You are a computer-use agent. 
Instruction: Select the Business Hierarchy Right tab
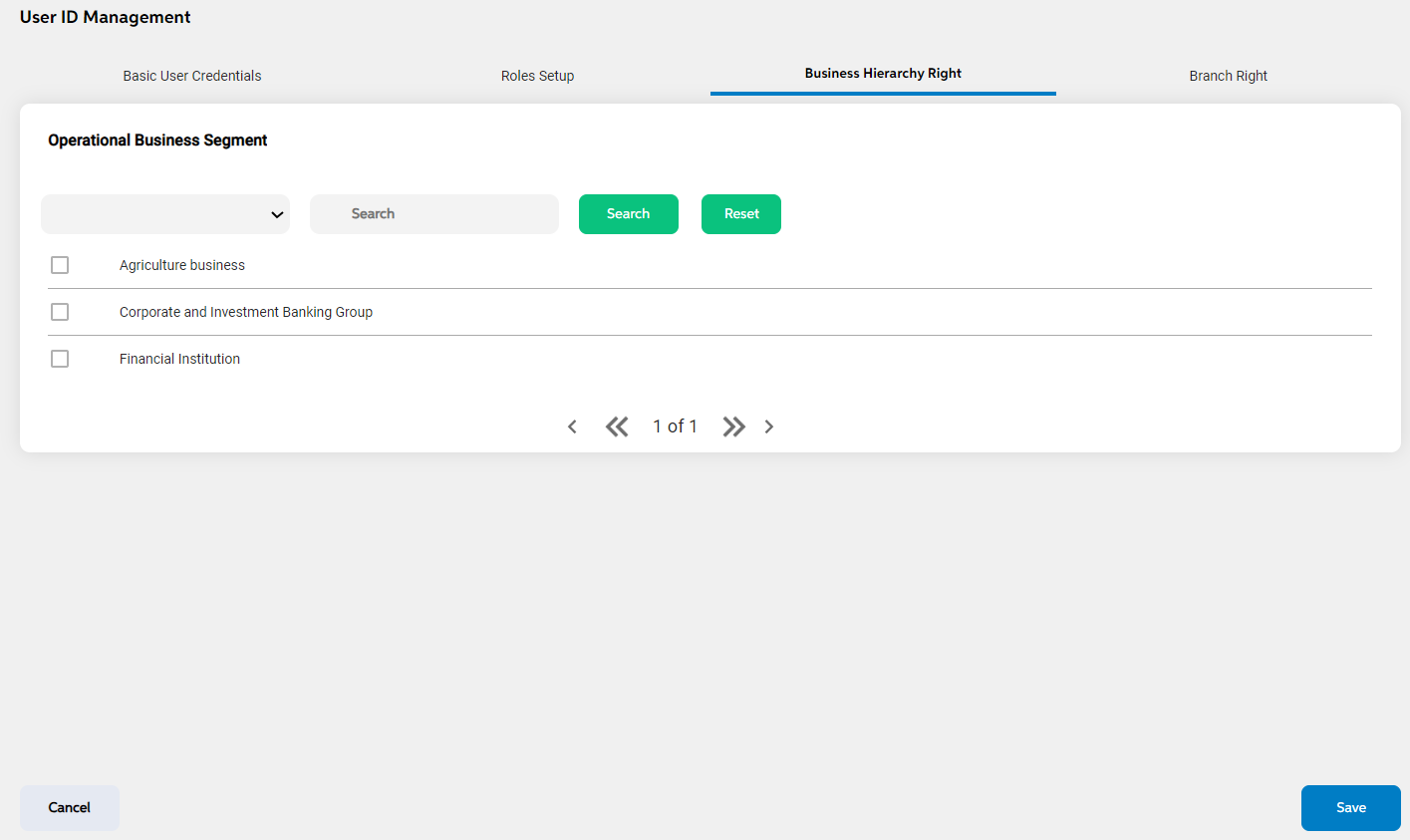(x=883, y=74)
